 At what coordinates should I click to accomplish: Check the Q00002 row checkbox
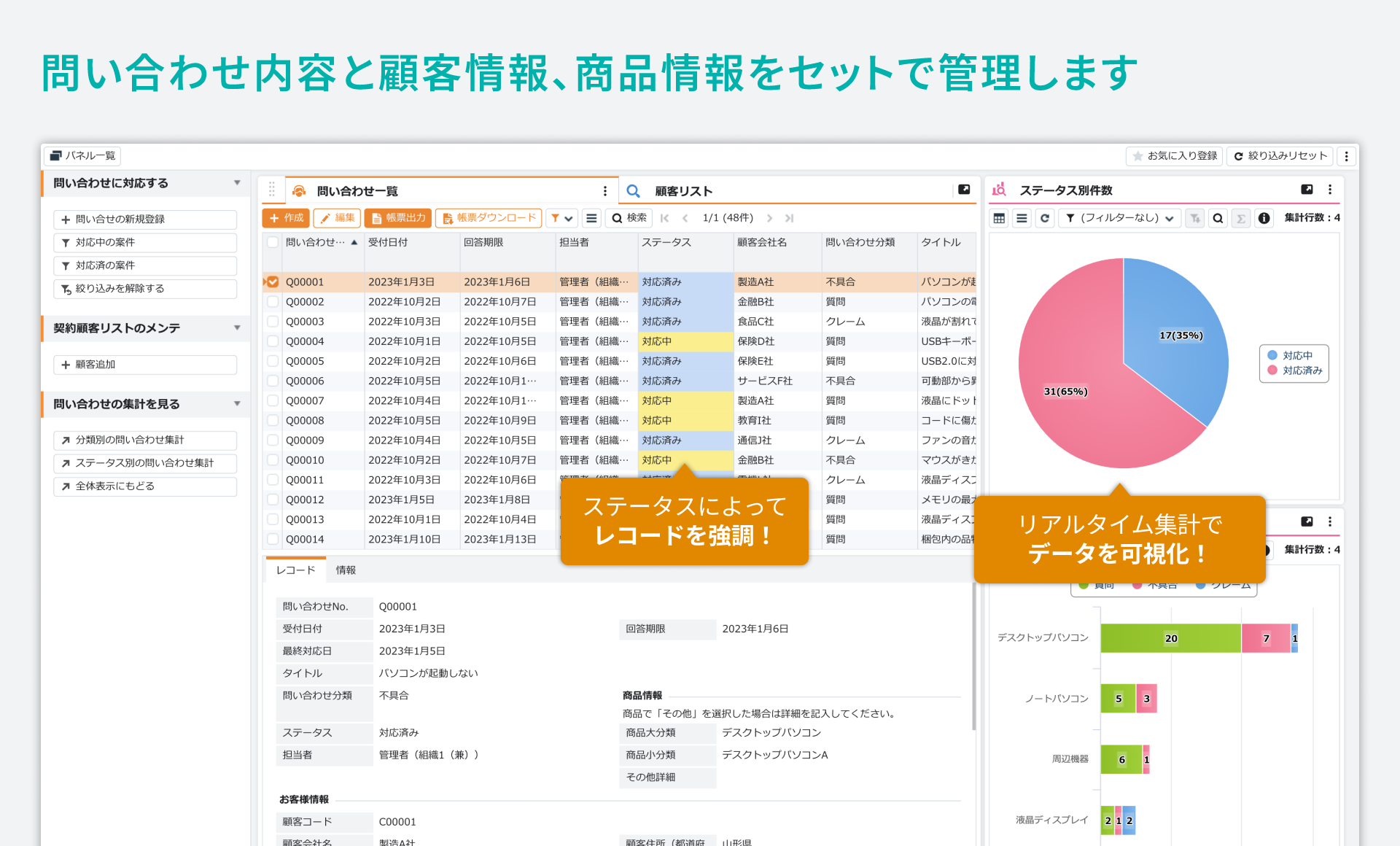(272, 301)
